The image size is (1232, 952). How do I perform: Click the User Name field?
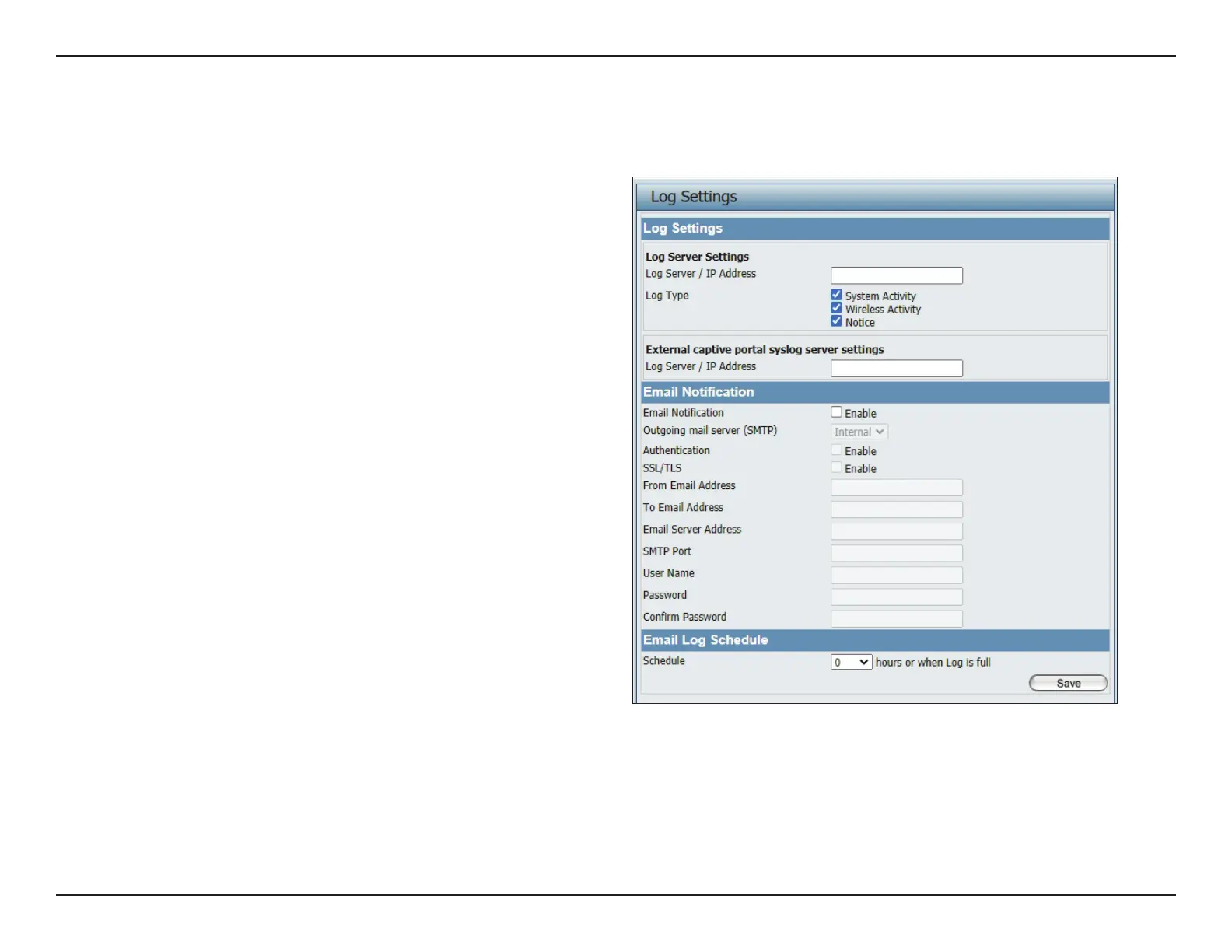point(896,575)
